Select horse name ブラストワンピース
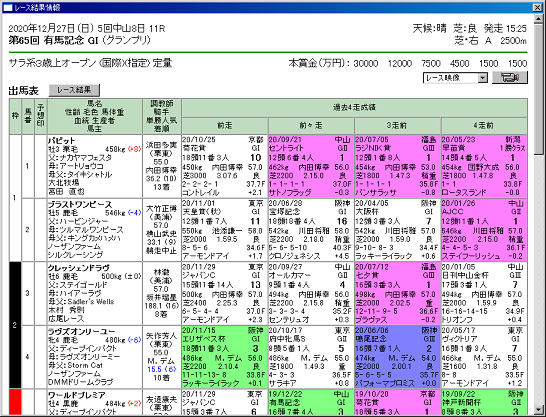This screenshot has height=417, width=546. click(80, 204)
